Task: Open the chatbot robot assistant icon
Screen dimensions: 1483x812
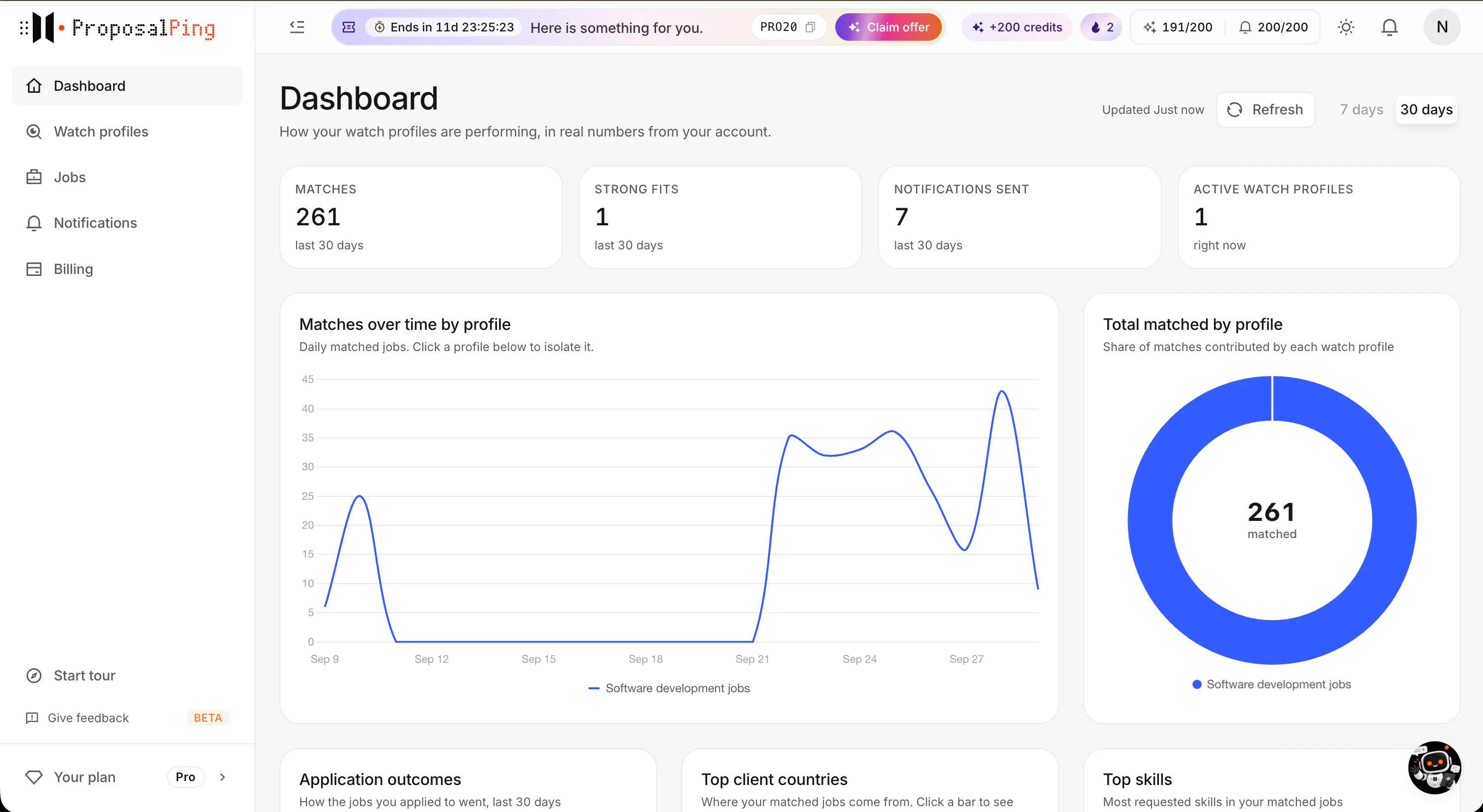Action: [x=1434, y=767]
